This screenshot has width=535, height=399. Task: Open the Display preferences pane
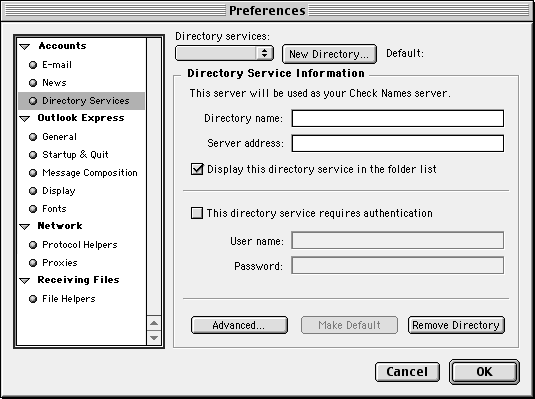click(59, 191)
